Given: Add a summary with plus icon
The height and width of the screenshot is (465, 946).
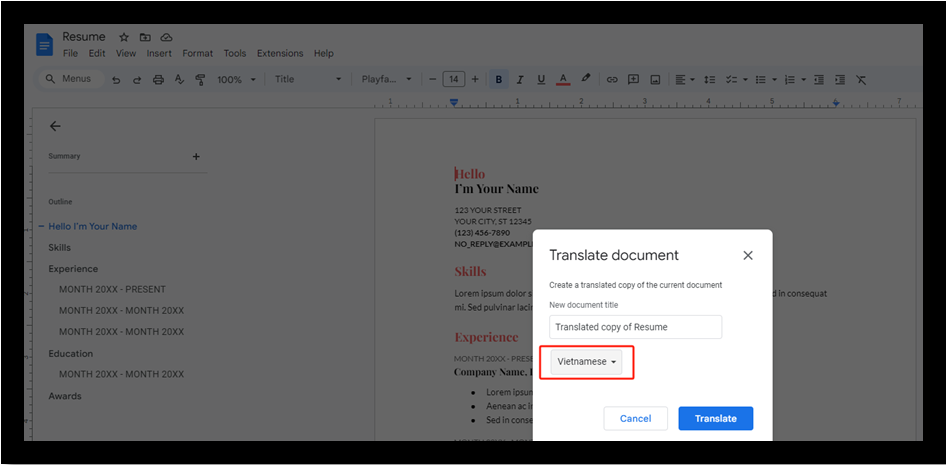Looking at the screenshot, I should [x=195, y=157].
